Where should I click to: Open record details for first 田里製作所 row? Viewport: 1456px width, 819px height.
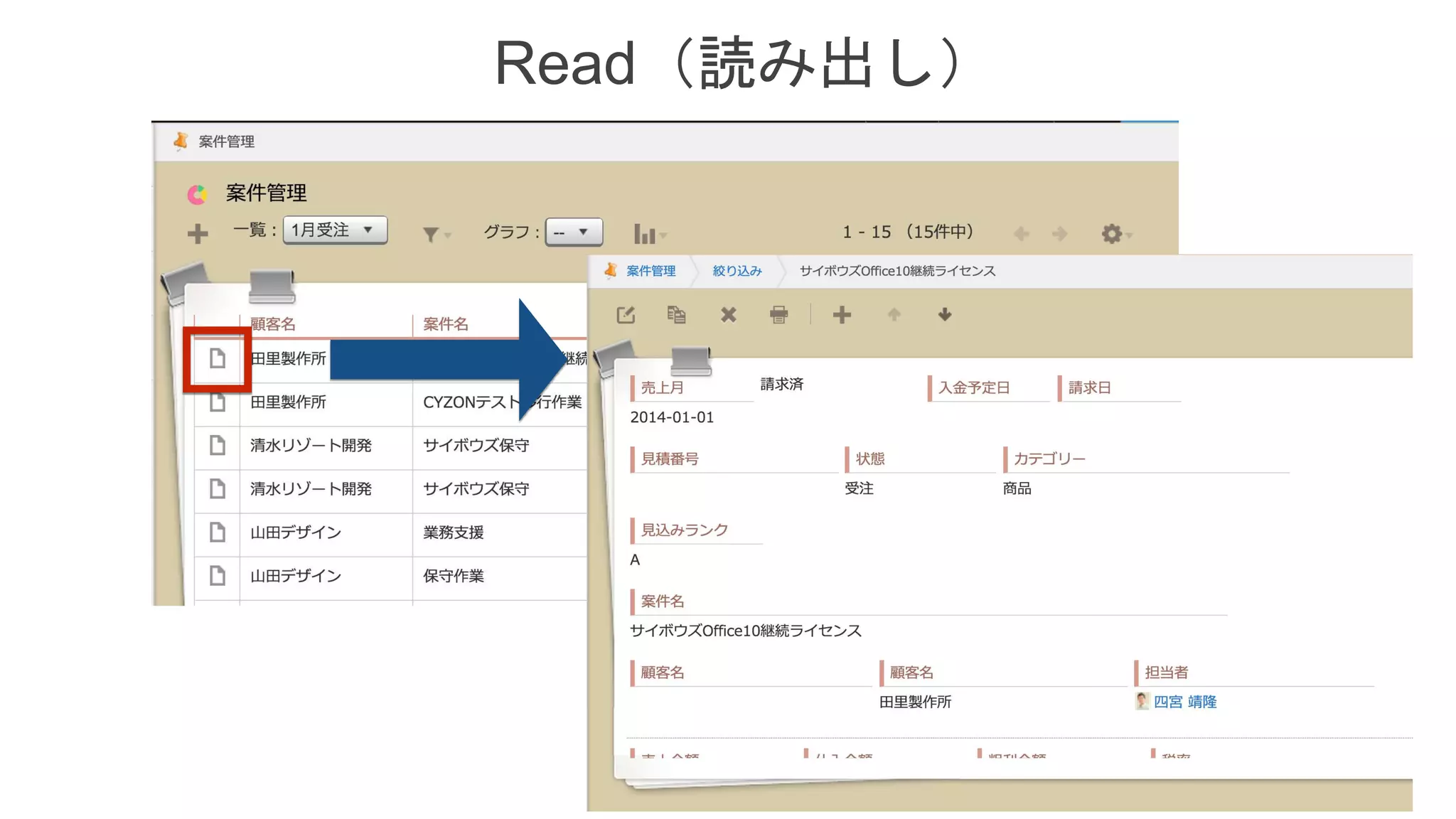pyautogui.click(x=218, y=358)
